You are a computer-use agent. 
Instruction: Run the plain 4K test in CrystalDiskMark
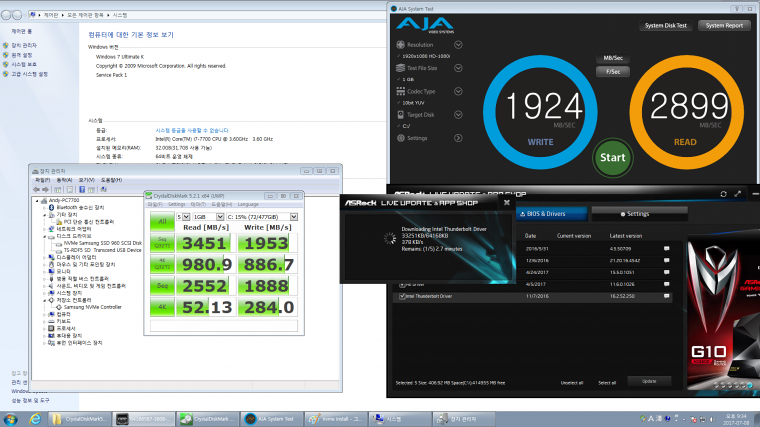click(x=162, y=307)
